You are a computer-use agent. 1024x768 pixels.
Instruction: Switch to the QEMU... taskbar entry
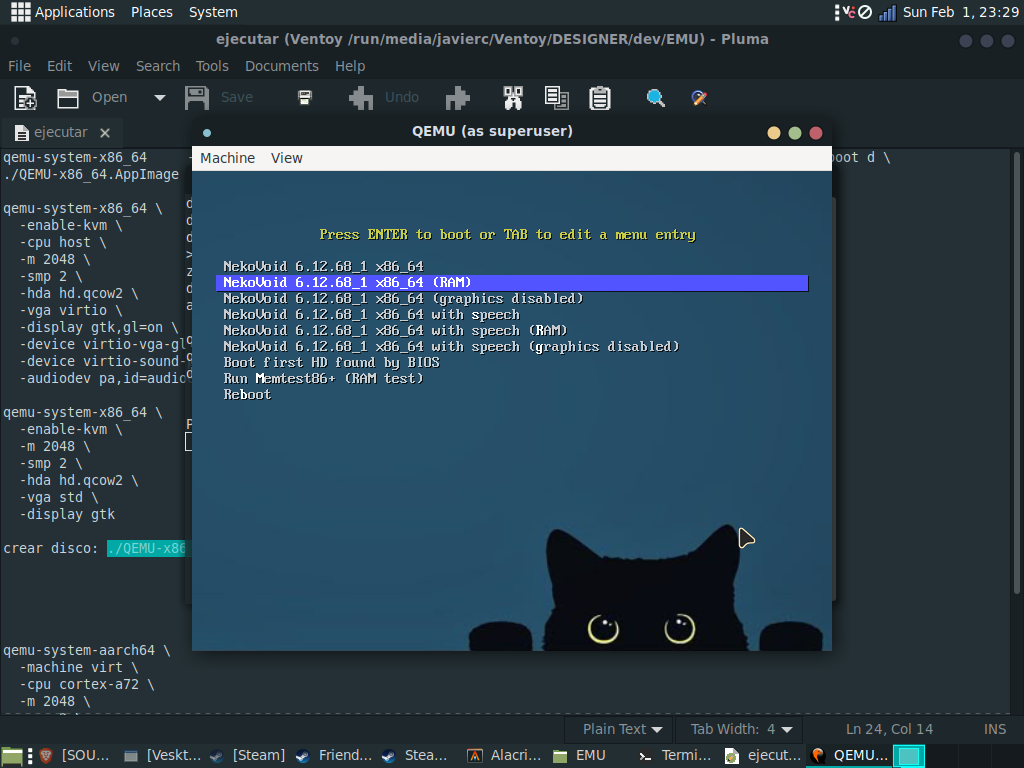[x=849, y=756]
